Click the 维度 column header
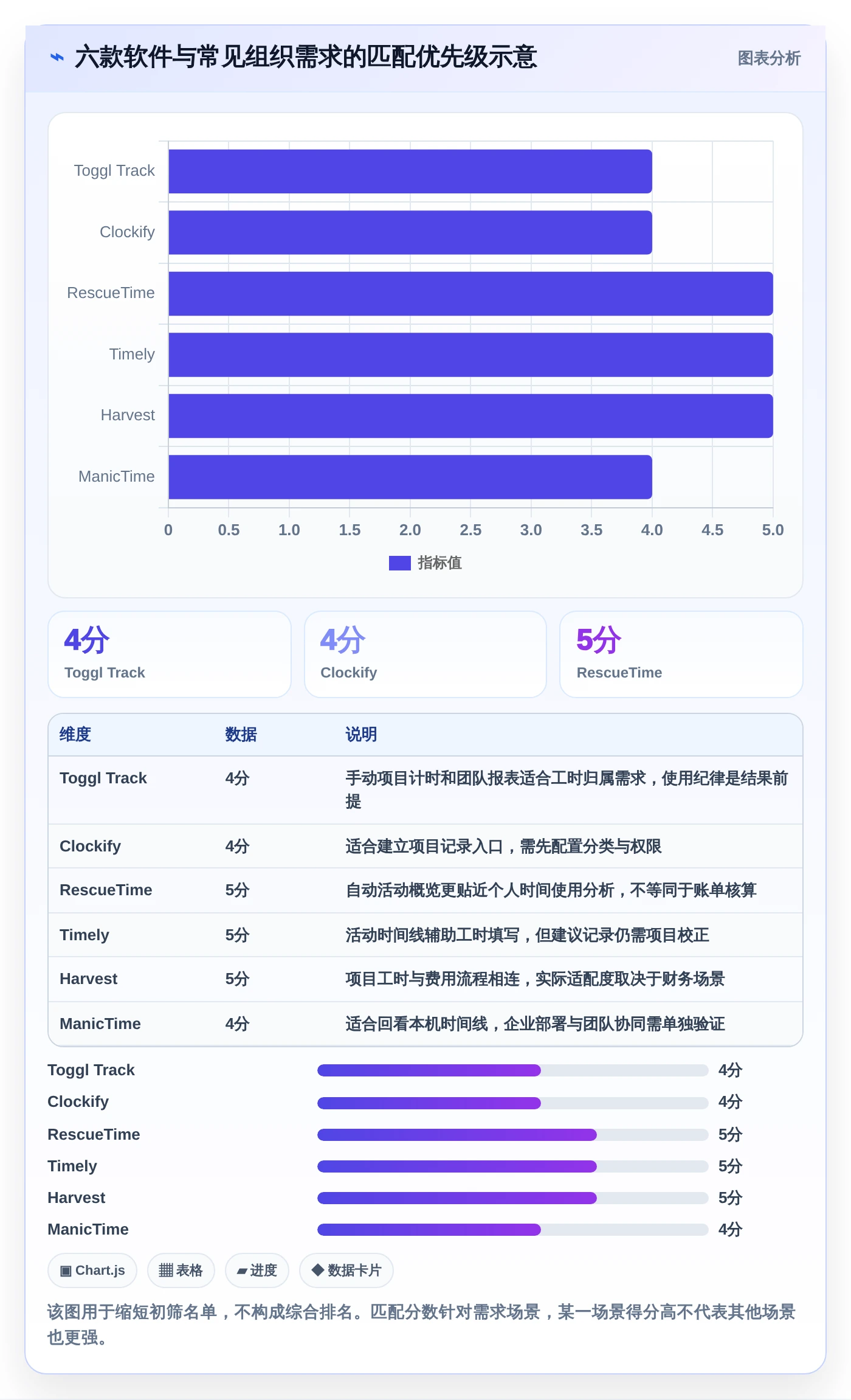Viewport: 851px width, 1400px height. click(x=75, y=735)
